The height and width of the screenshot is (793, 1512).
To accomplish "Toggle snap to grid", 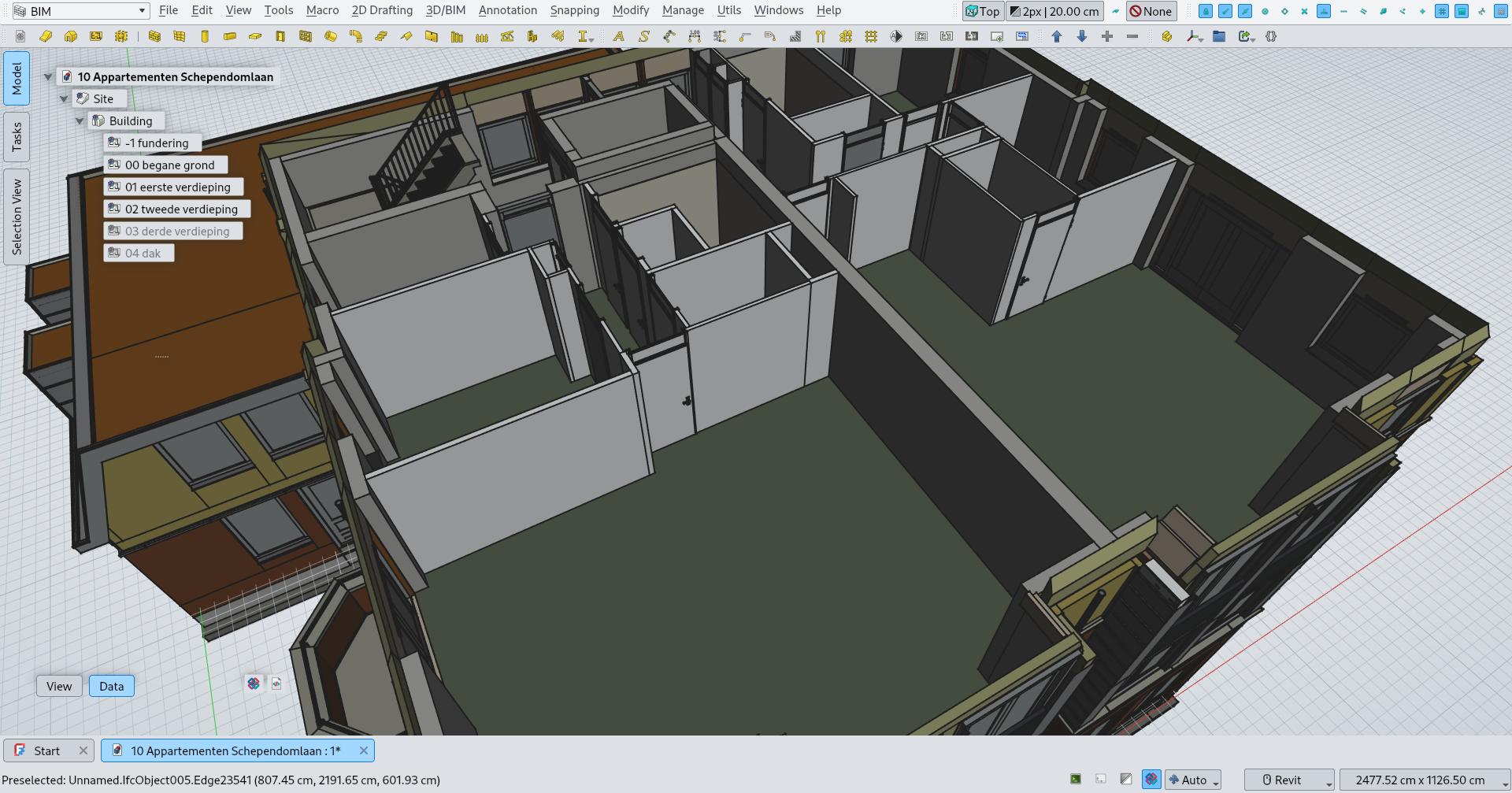I will click(x=1442, y=11).
